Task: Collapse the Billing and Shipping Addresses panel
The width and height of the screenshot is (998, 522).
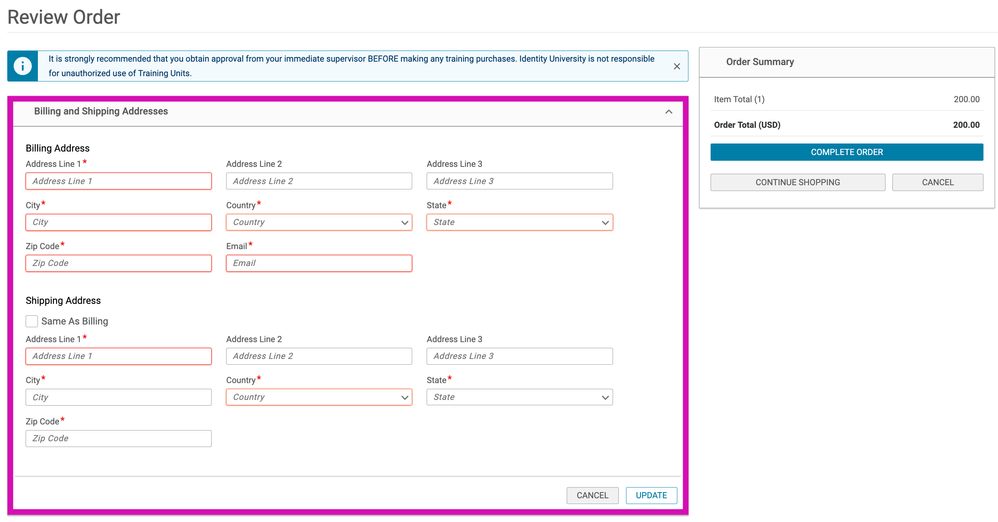Action: tap(669, 112)
